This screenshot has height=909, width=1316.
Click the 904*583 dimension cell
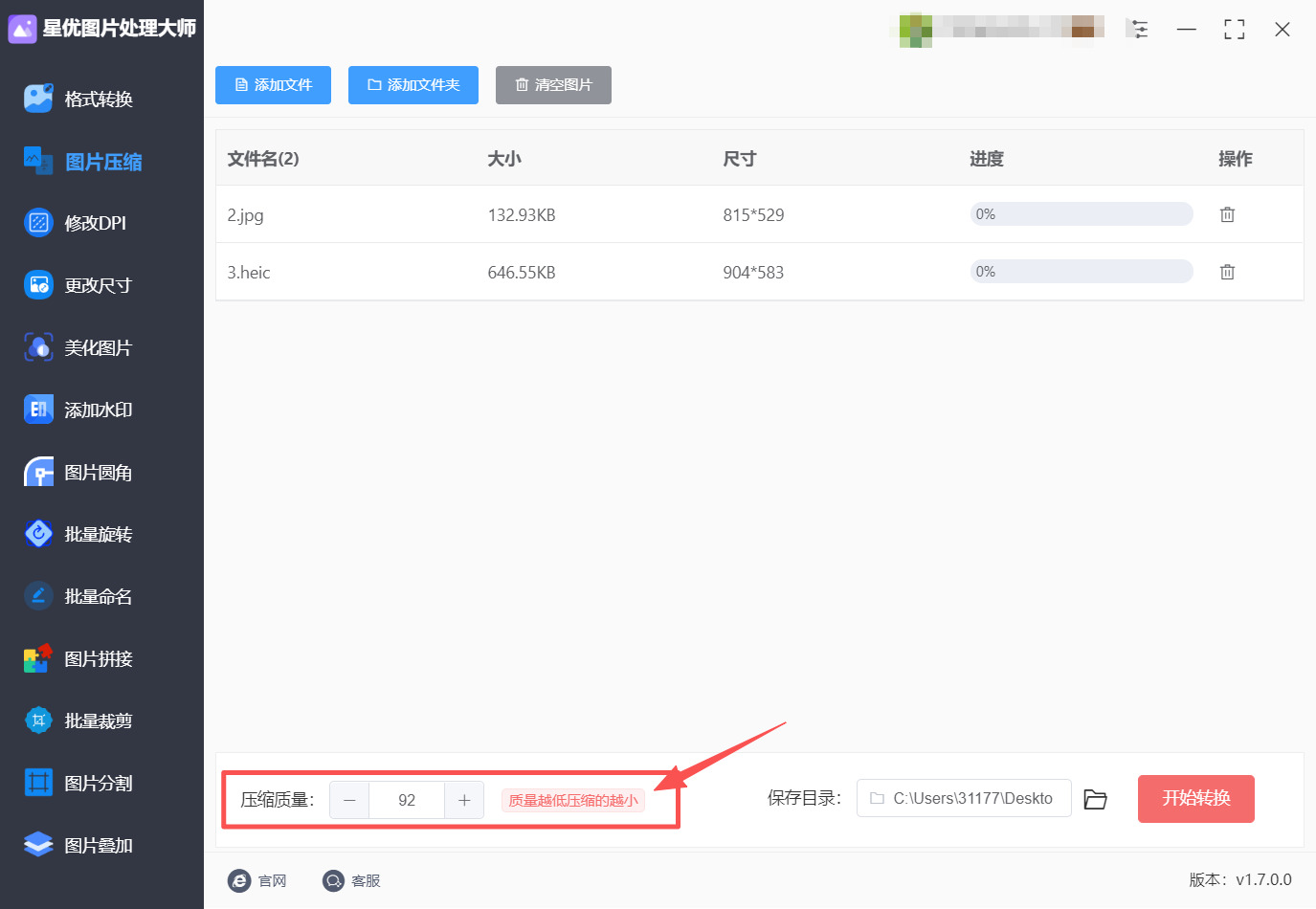point(753,273)
